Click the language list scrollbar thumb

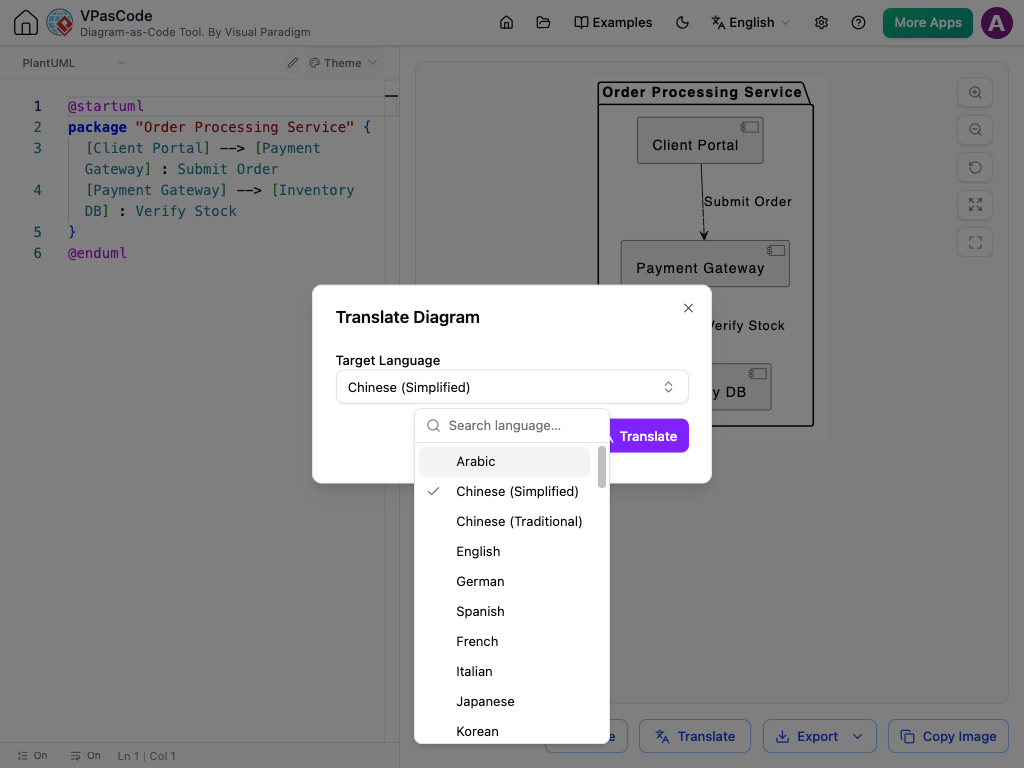click(x=601, y=467)
